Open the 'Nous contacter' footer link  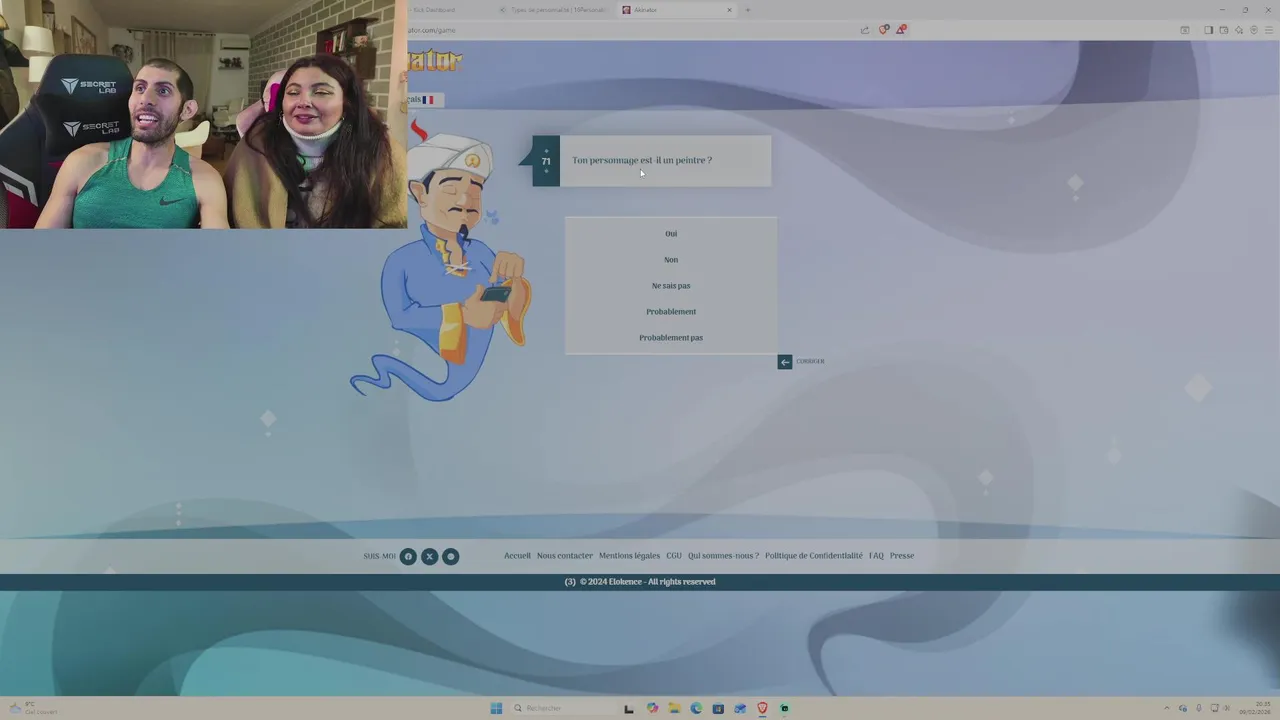(x=565, y=556)
